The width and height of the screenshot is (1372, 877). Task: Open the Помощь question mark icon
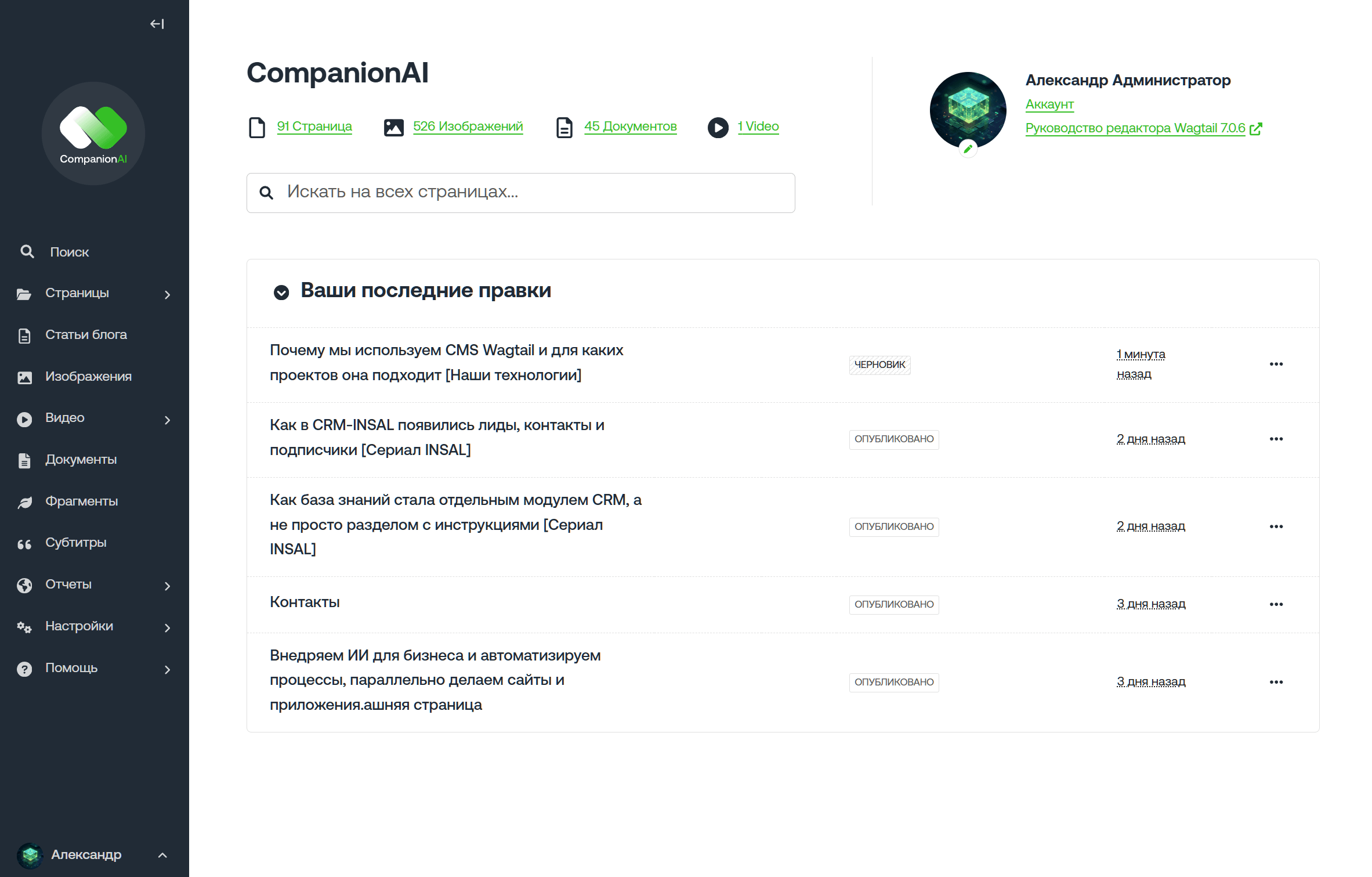(x=24, y=667)
